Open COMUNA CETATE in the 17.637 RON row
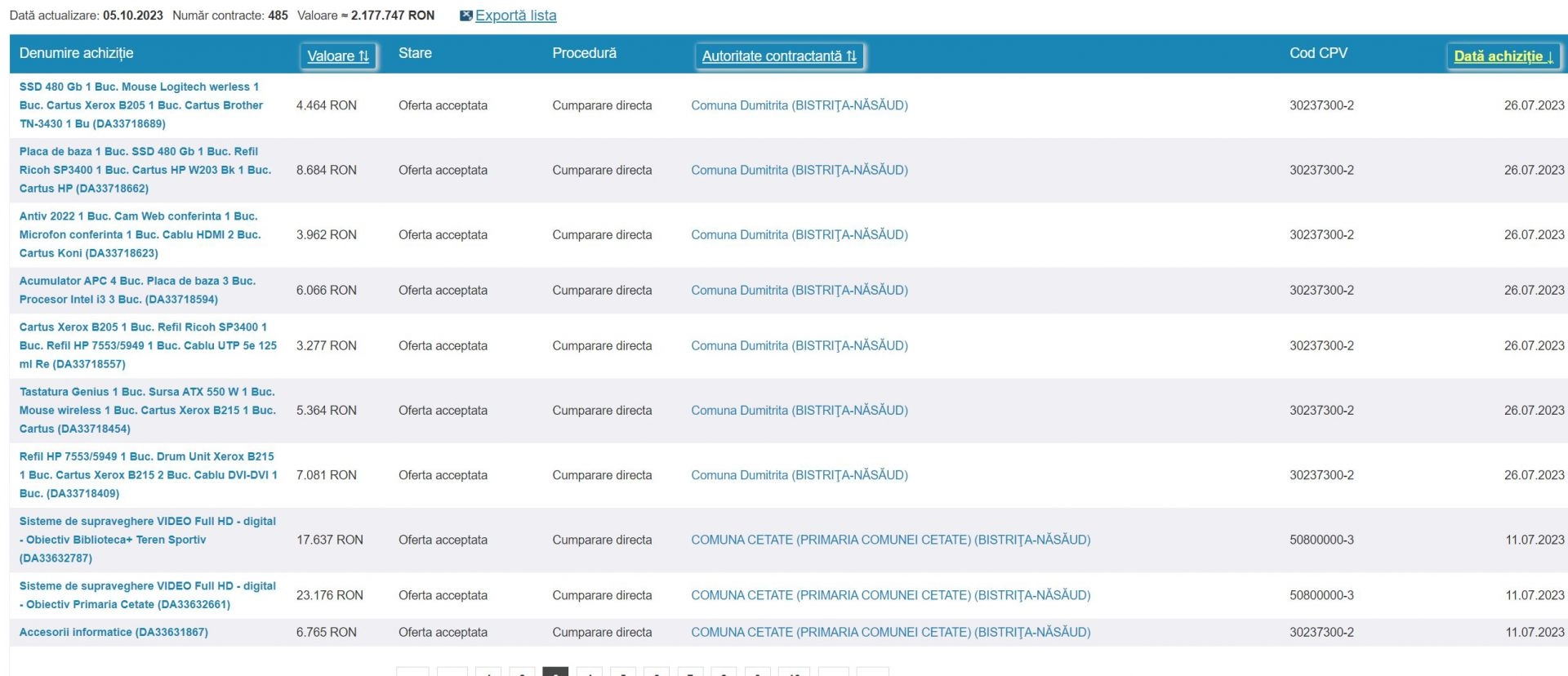The width and height of the screenshot is (1568, 676). pos(890,540)
